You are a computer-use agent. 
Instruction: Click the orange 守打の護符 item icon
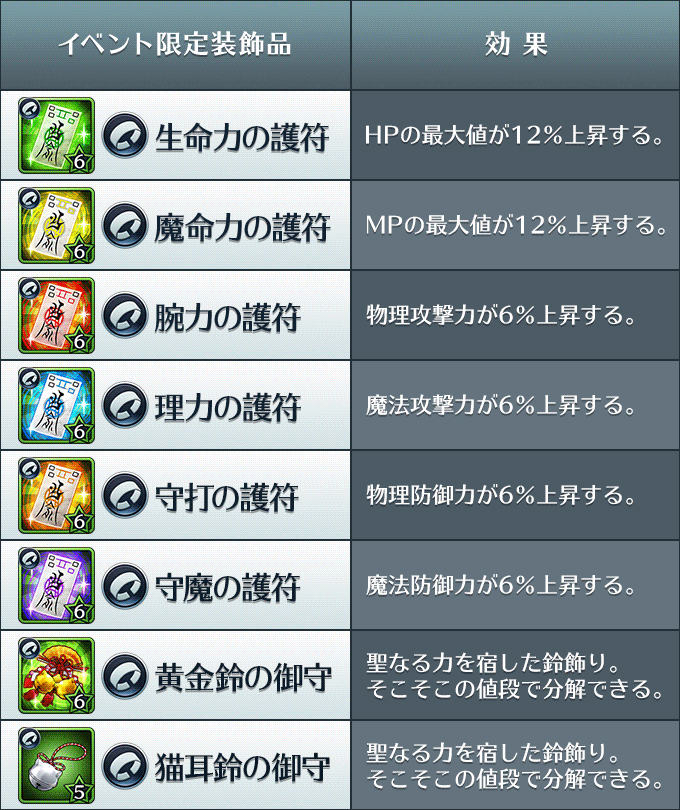56,495
